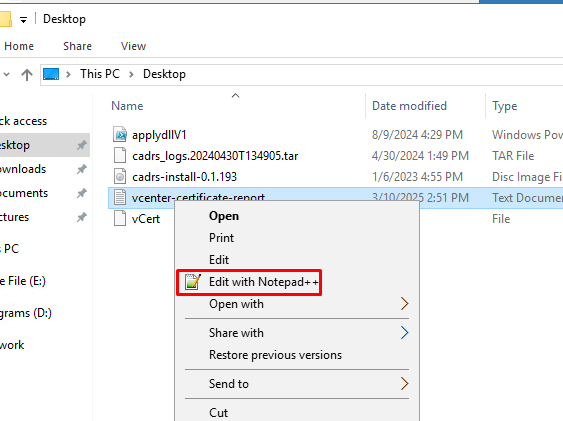This screenshot has height=421, width=563.
Task: Click the vcenter-certificate-report text file icon
Action: click(x=120, y=197)
